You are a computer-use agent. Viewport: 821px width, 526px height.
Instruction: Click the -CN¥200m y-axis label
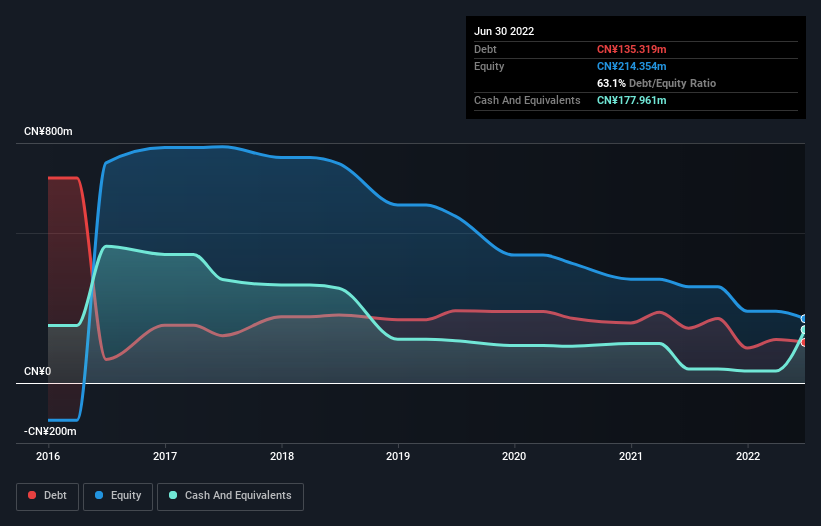(50, 432)
